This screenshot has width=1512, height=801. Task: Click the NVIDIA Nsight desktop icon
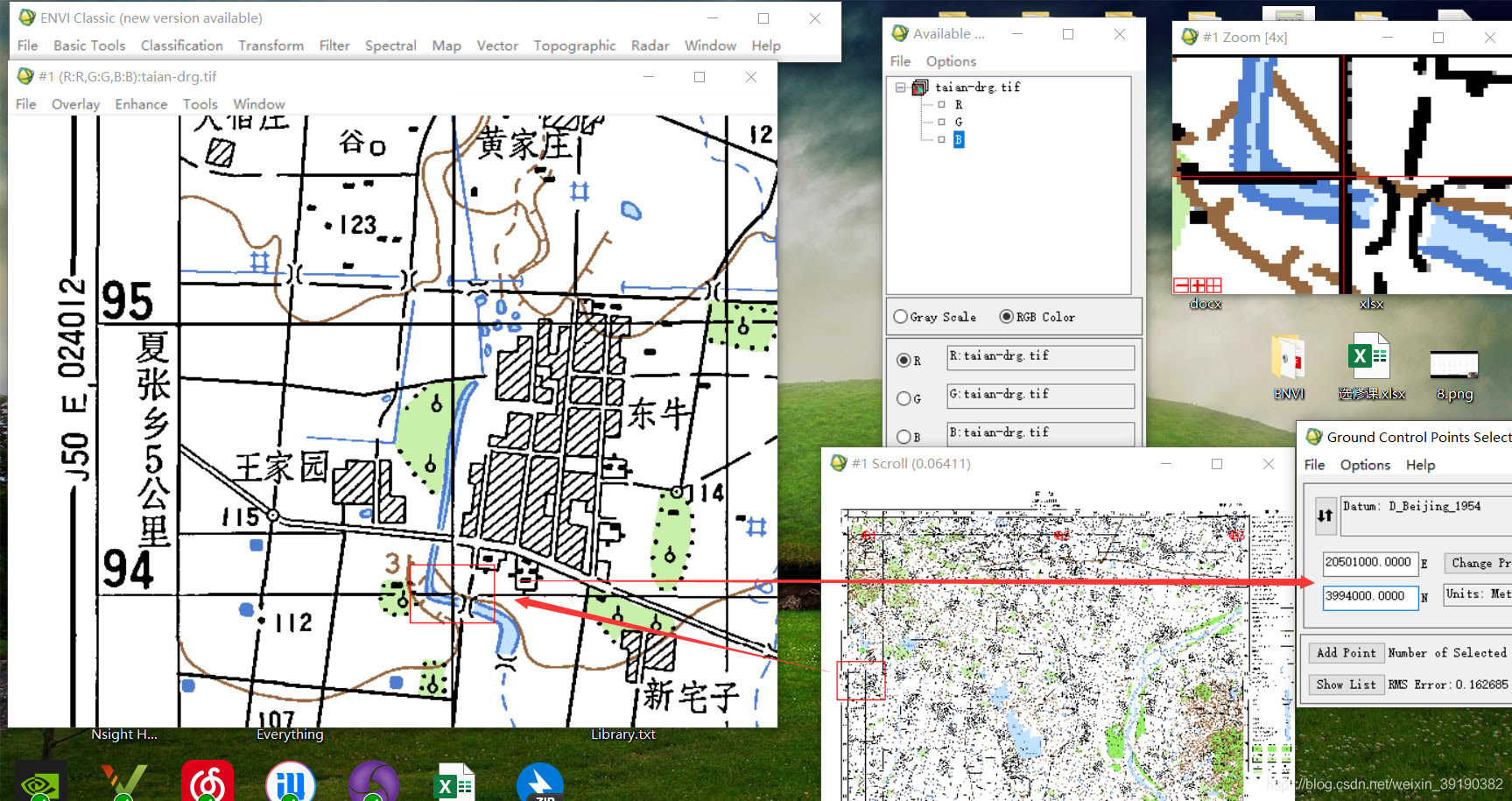(41, 781)
